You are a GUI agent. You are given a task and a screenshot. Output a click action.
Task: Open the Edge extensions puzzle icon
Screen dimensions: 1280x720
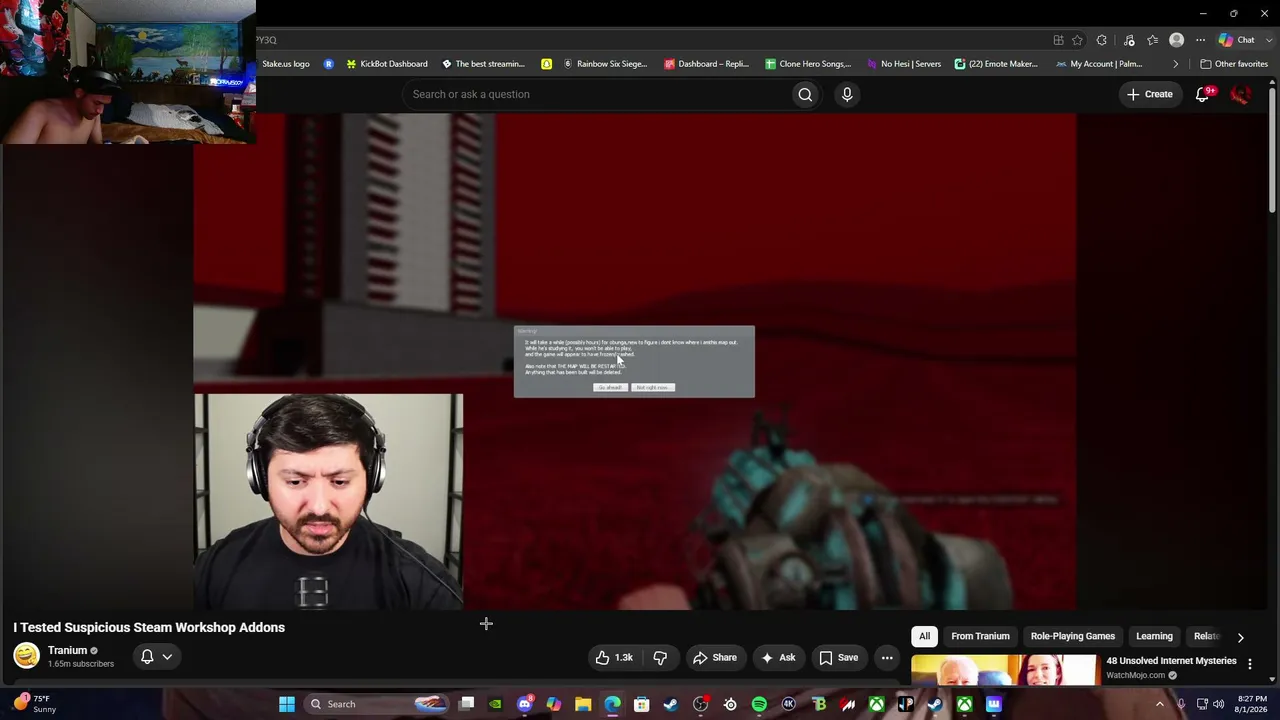(x=1102, y=40)
